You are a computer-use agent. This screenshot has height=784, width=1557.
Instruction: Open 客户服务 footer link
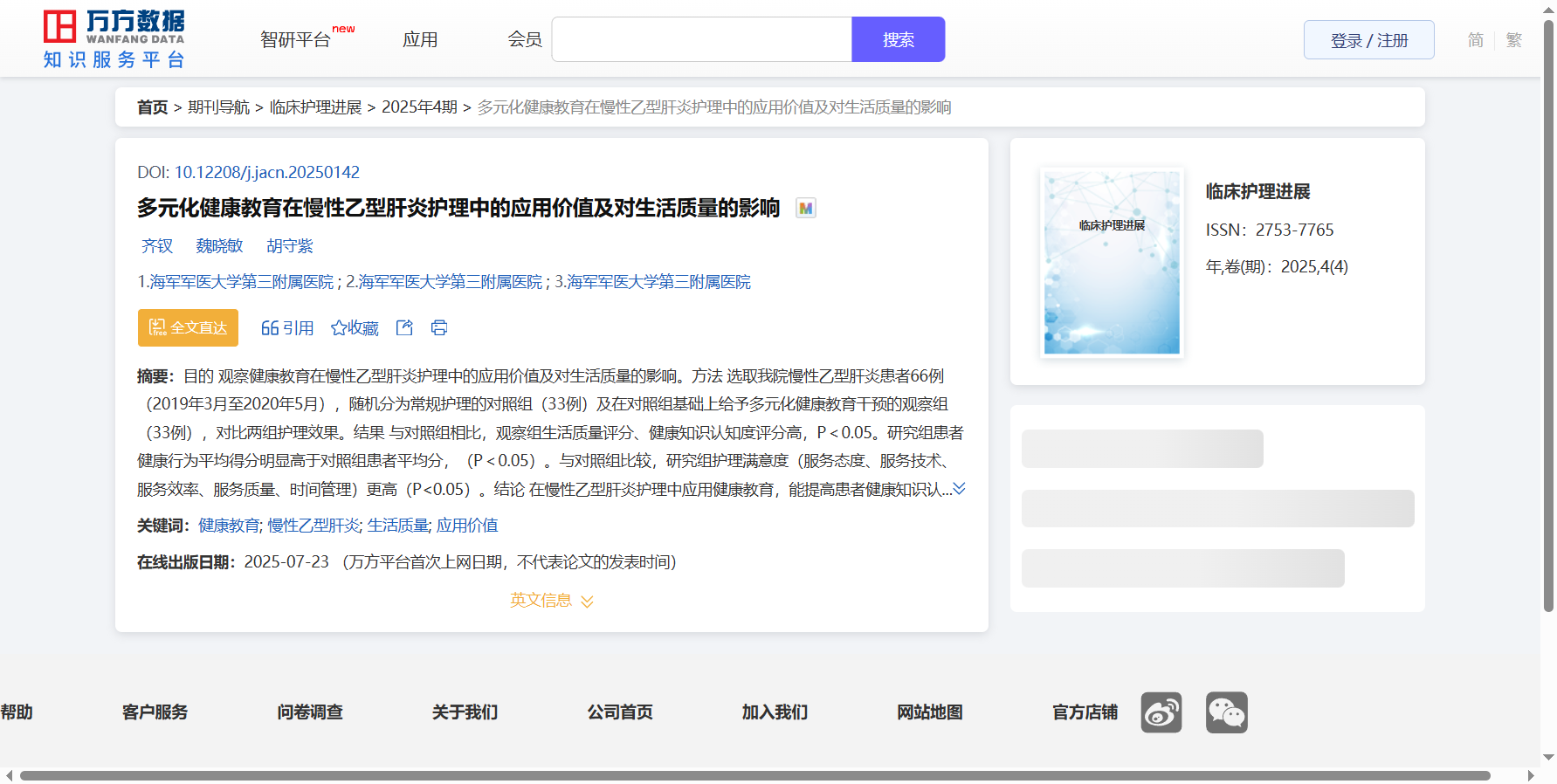point(155,712)
